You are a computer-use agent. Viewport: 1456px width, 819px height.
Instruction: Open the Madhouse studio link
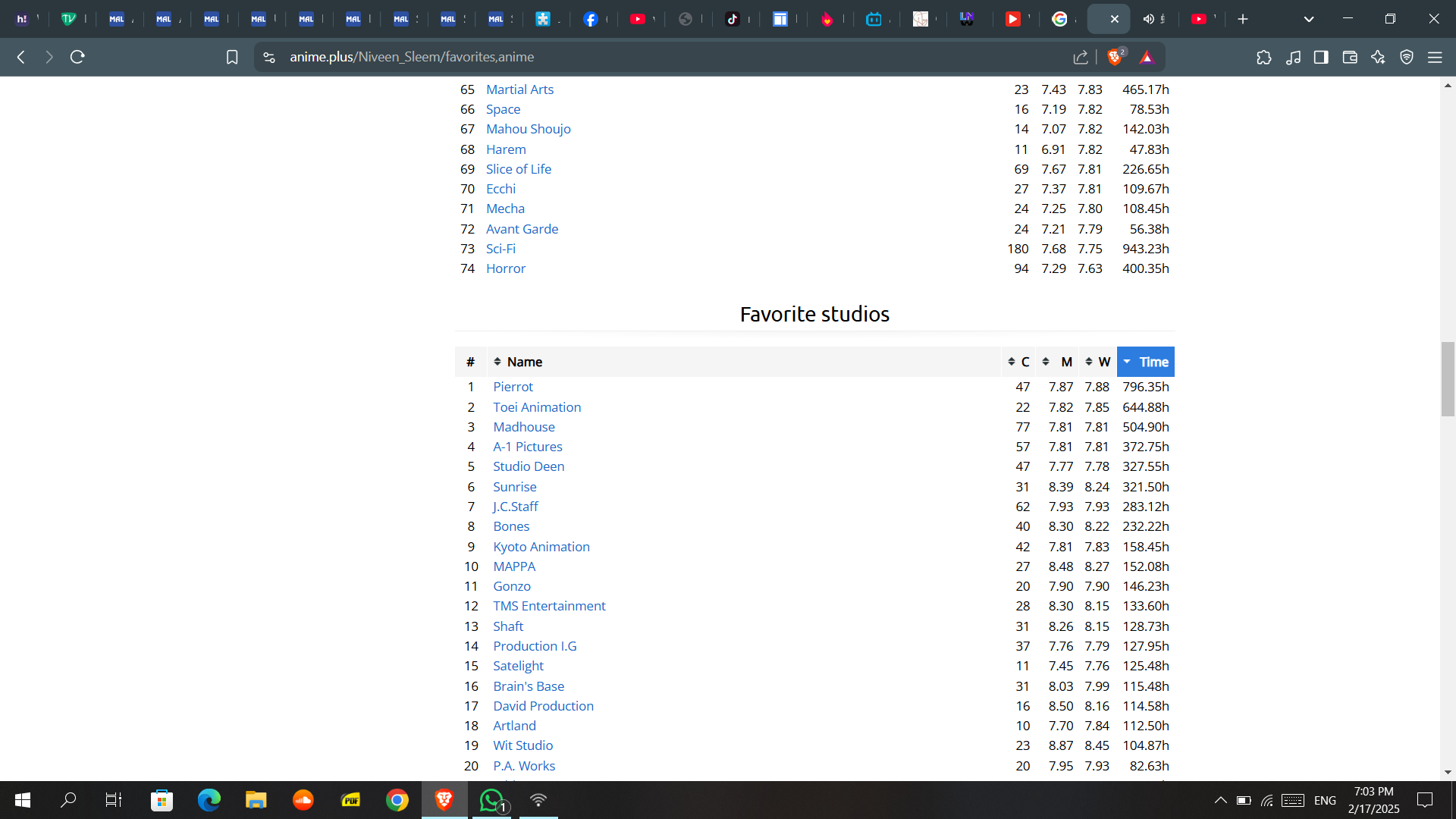pyautogui.click(x=524, y=427)
